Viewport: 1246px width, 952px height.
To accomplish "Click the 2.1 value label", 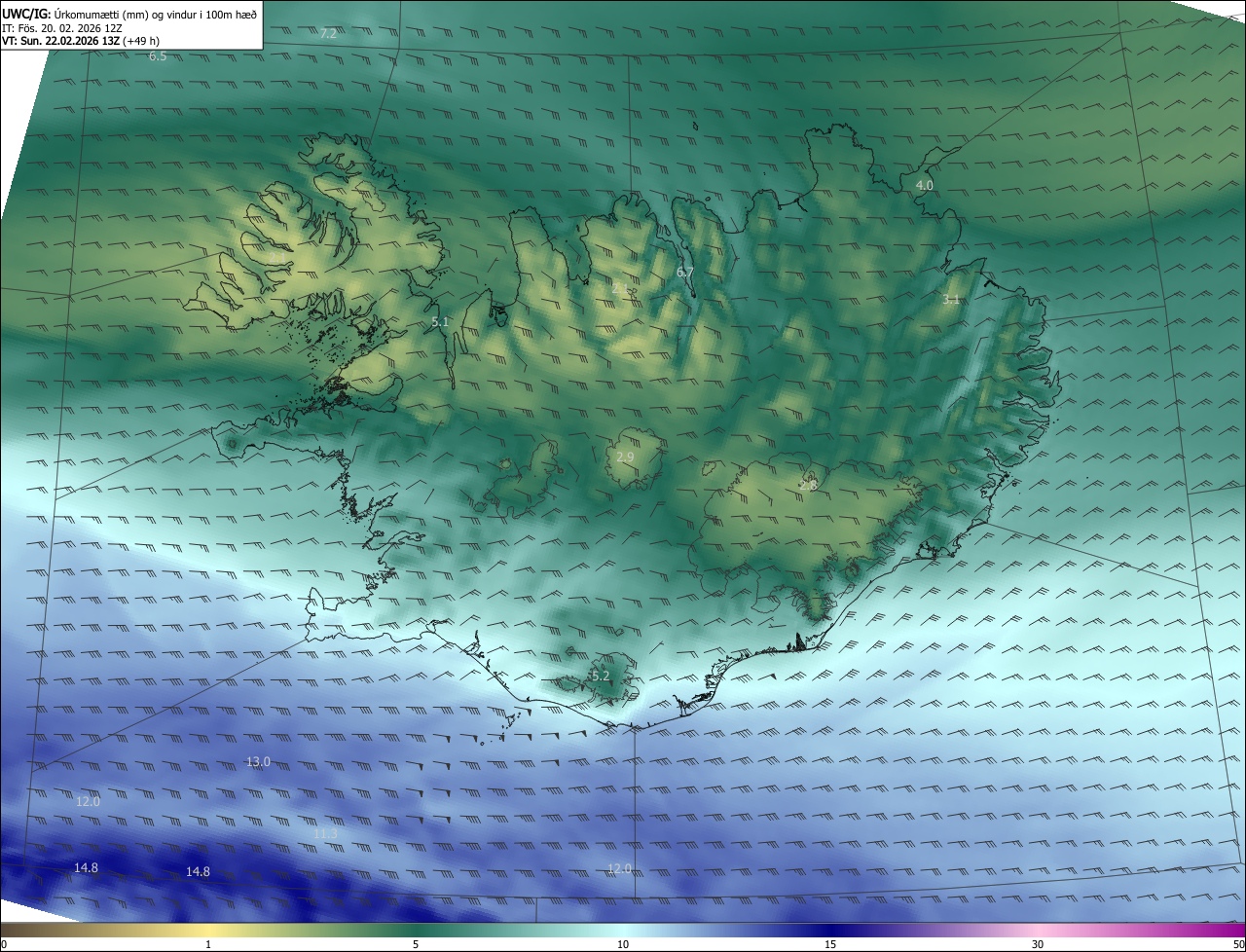I will tap(621, 288).
